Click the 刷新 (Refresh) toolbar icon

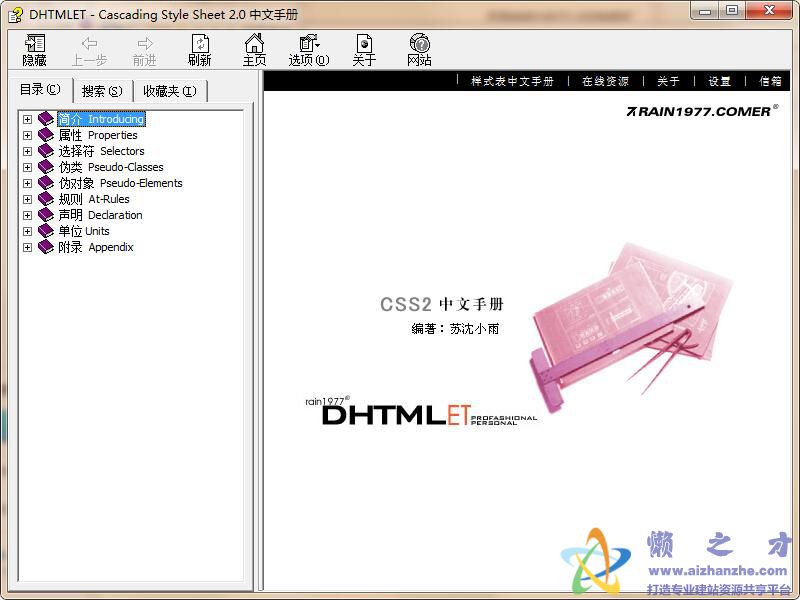pyautogui.click(x=199, y=50)
